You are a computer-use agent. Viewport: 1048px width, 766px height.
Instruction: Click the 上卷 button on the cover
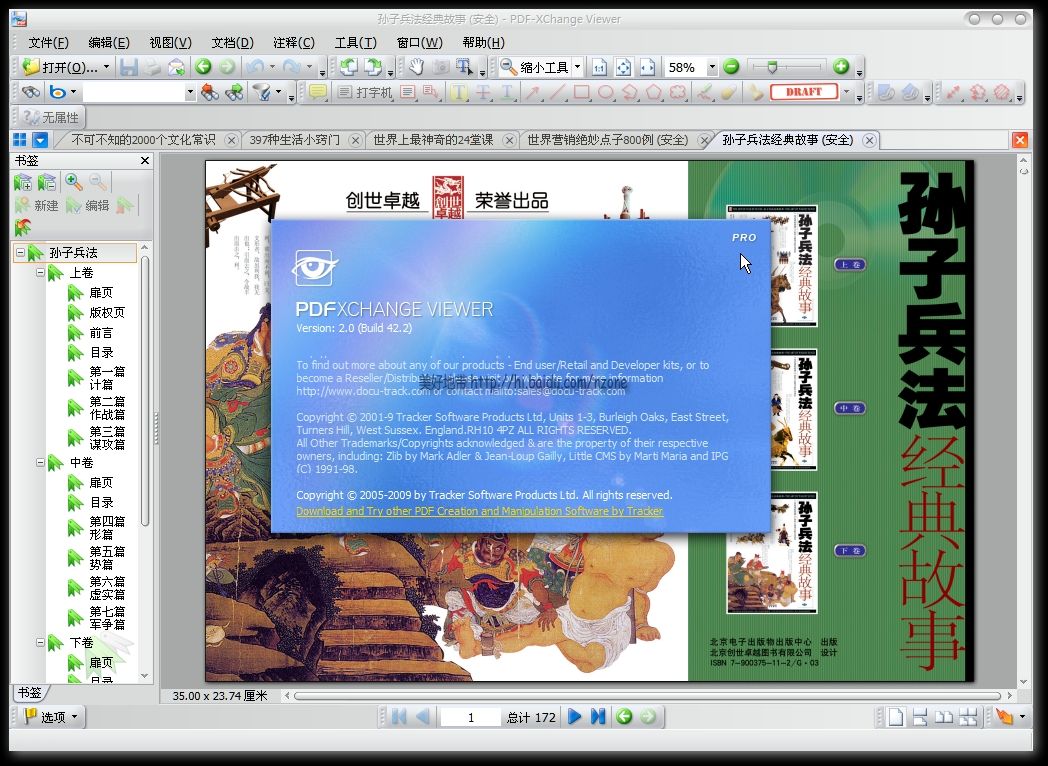(849, 265)
